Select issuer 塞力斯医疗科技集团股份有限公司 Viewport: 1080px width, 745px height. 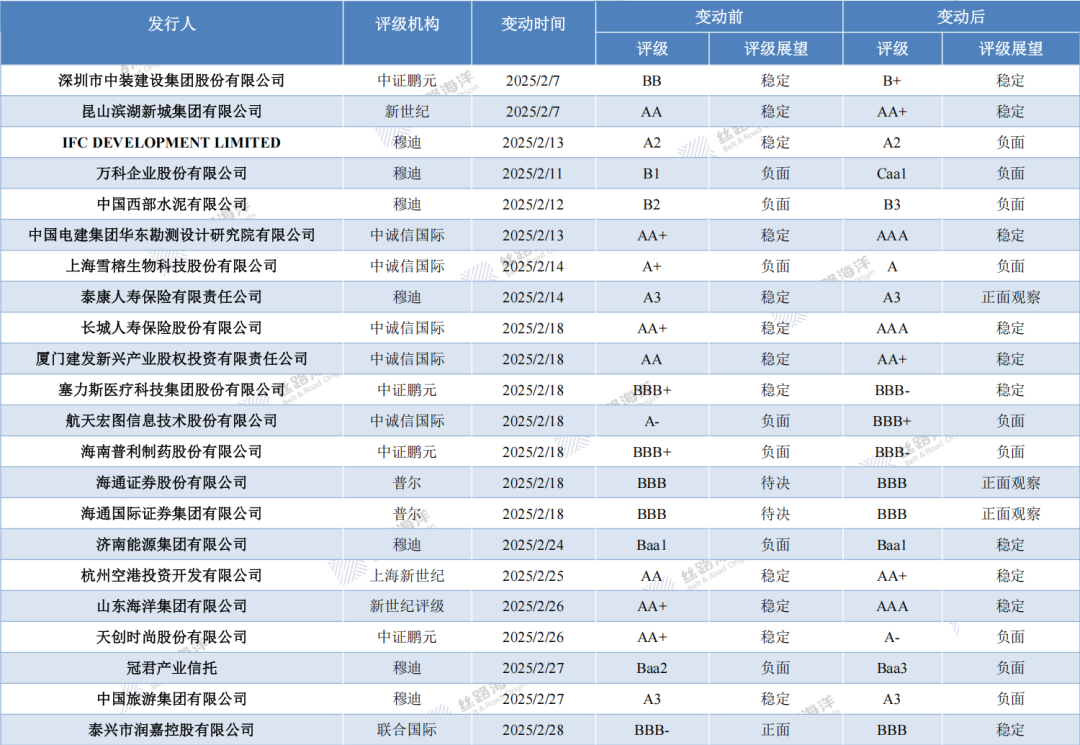[172, 390]
